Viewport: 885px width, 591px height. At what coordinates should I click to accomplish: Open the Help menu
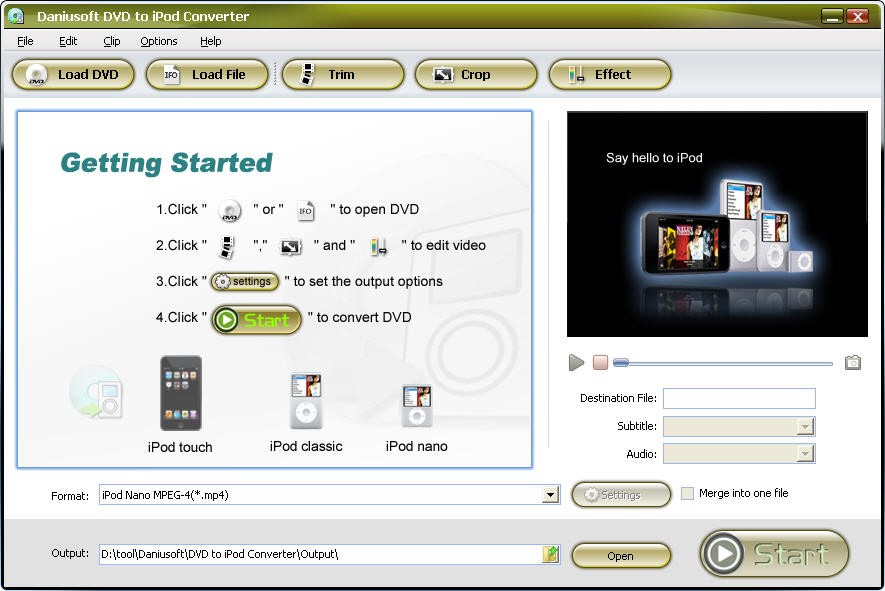point(211,41)
